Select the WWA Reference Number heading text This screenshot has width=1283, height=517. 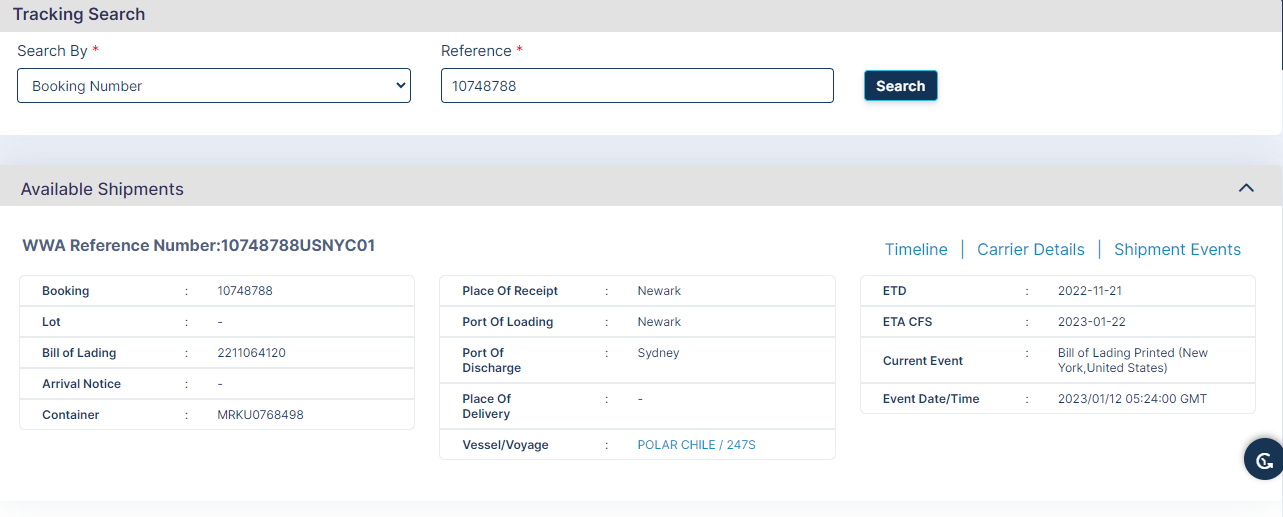click(x=198, y=245)
